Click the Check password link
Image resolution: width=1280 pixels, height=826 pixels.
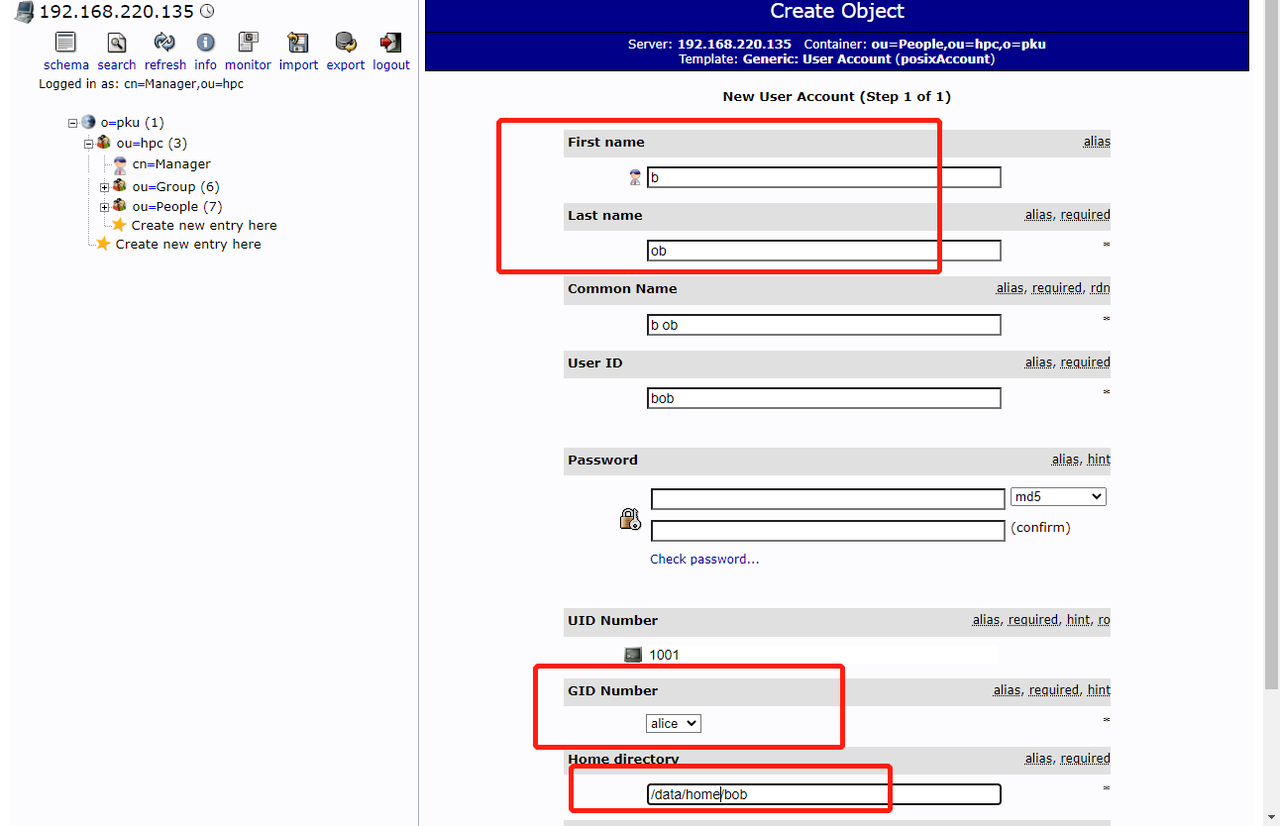coord(704,559)
